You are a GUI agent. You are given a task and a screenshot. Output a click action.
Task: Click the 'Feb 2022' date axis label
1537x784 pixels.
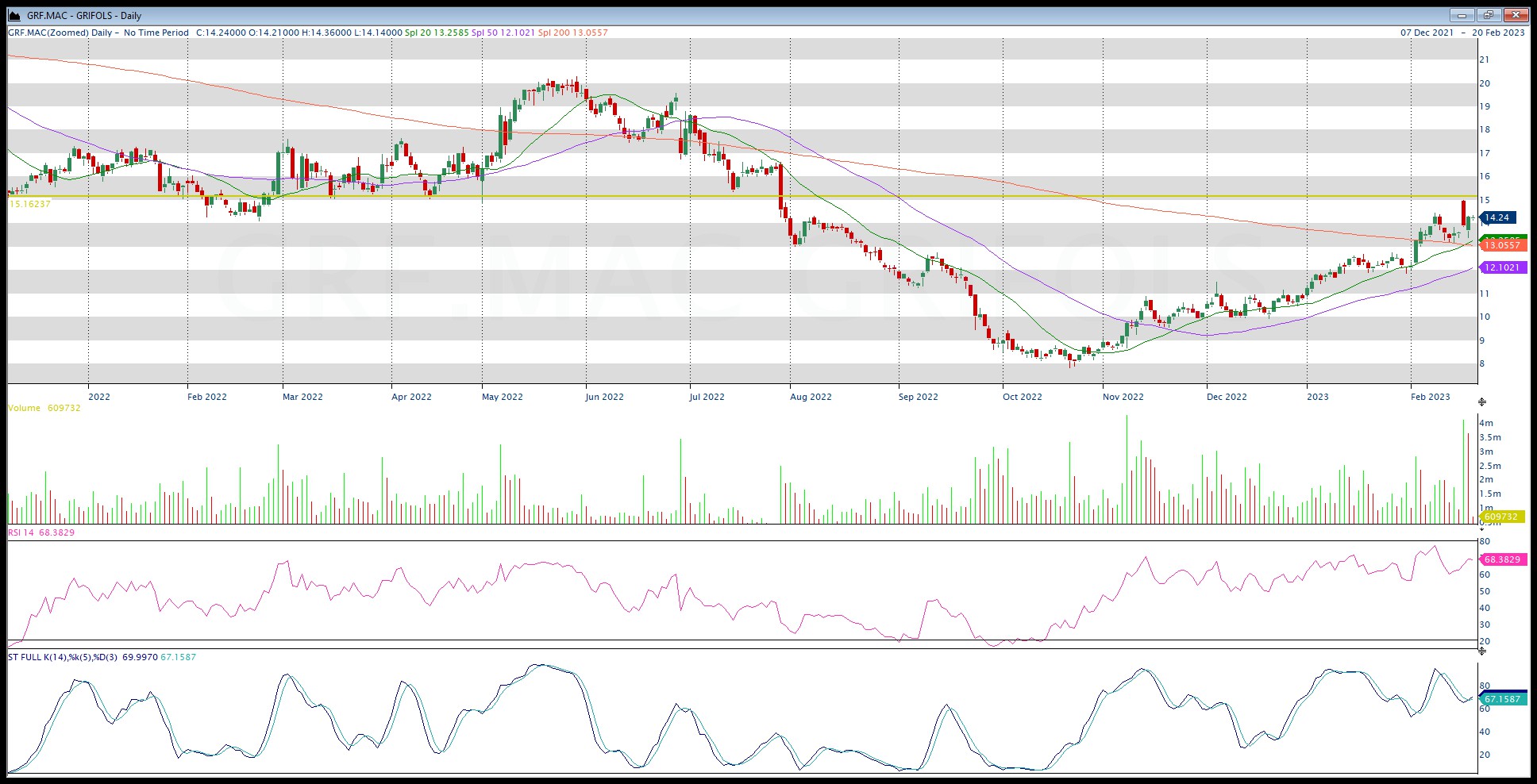[x=207, y=397]
